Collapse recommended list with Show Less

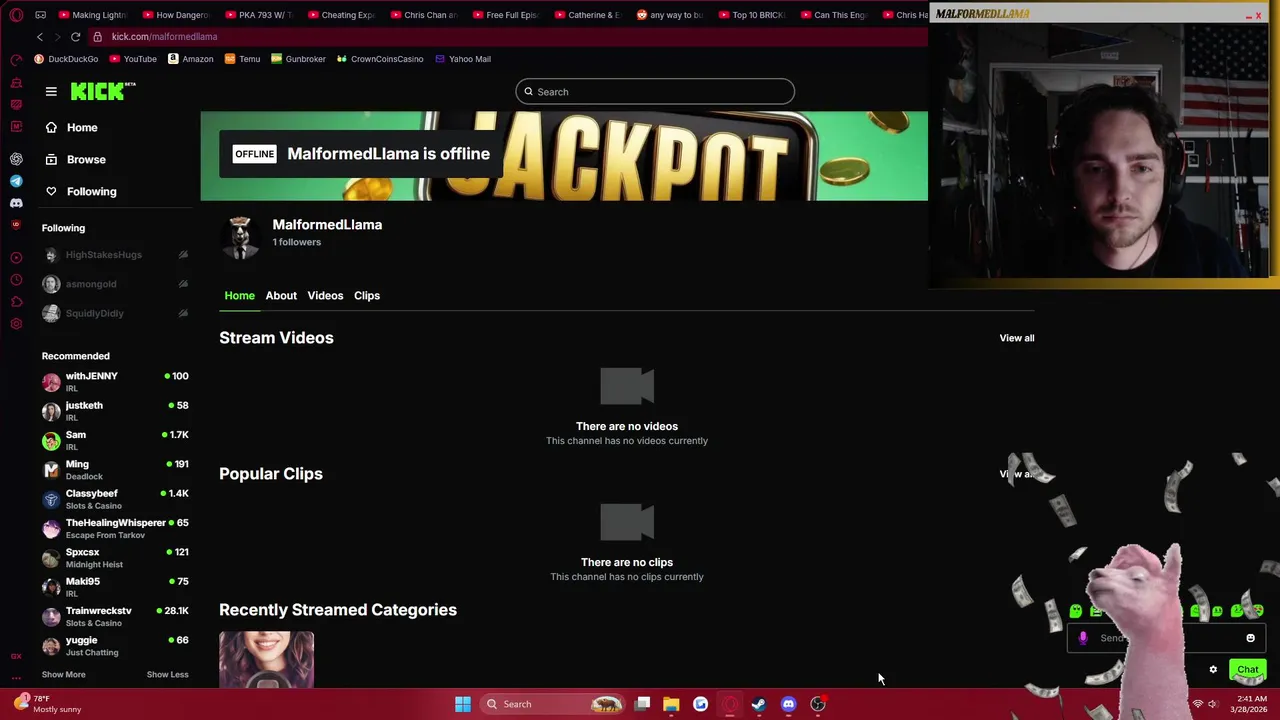point(167,675)
